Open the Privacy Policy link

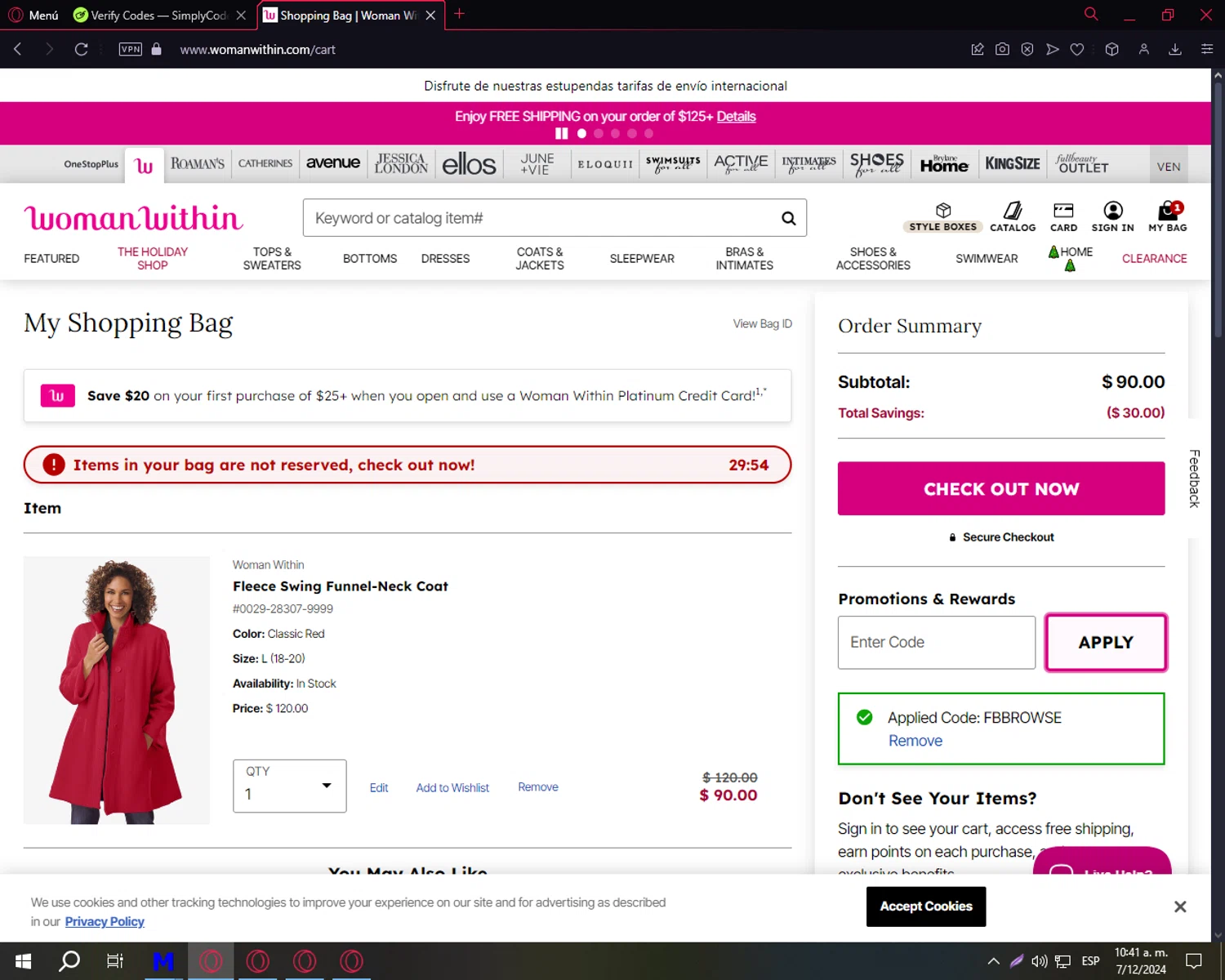(105, 921)
